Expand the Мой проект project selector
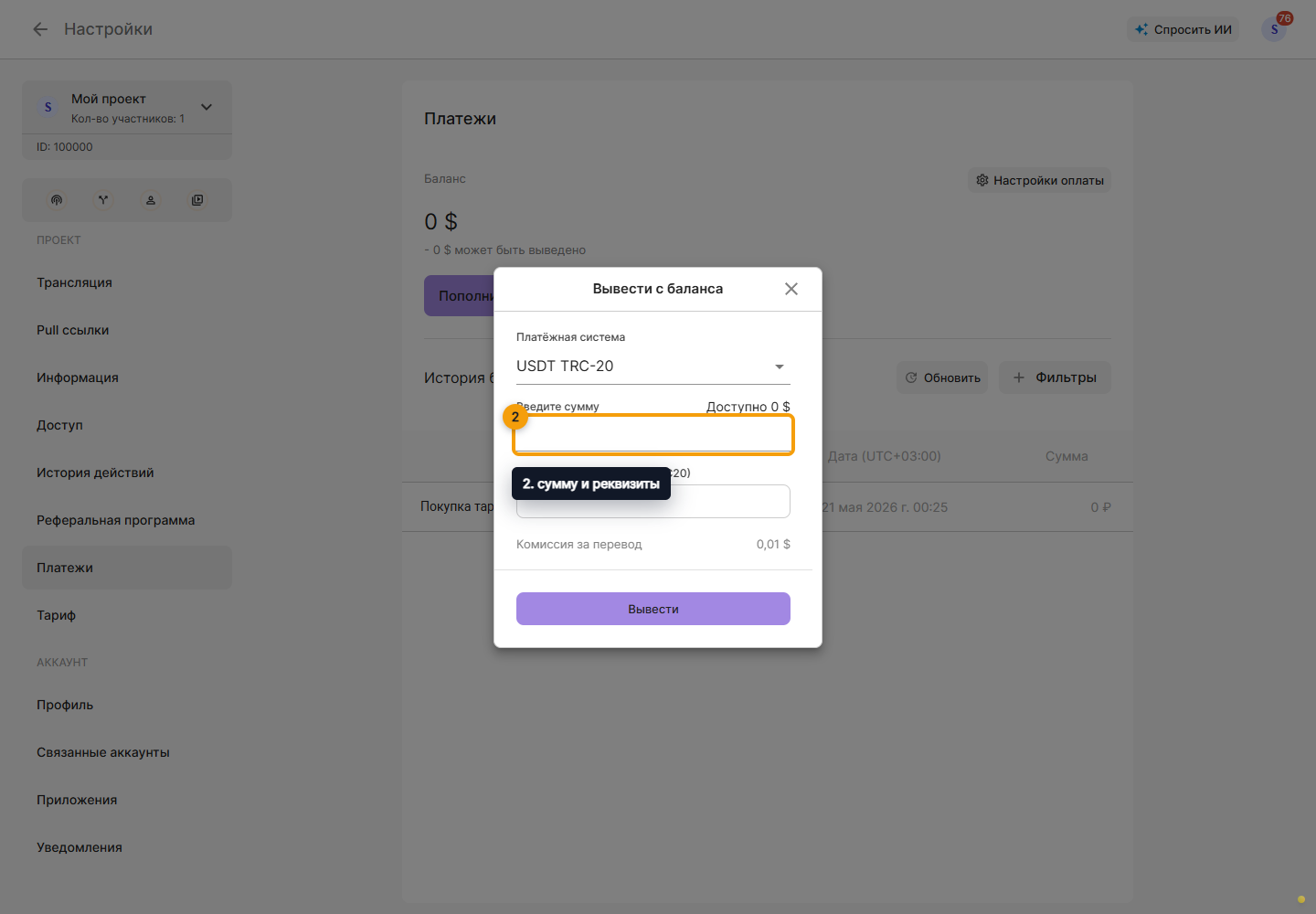The image size is (1316, 914). [127, 108]
